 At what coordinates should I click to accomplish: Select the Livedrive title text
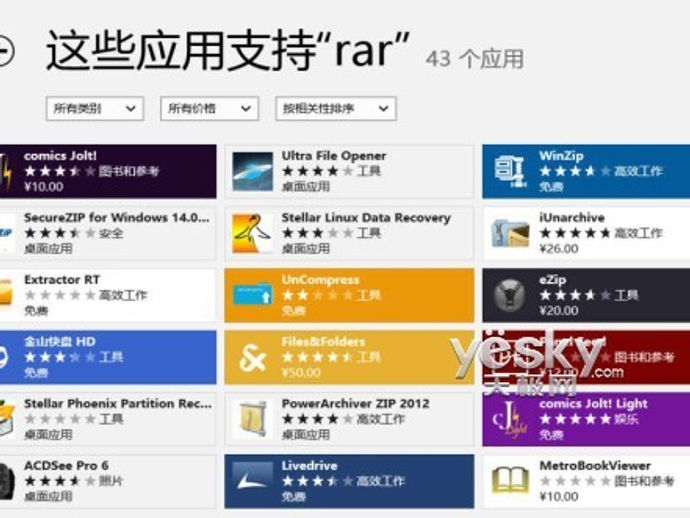click(x=309, y=466)
